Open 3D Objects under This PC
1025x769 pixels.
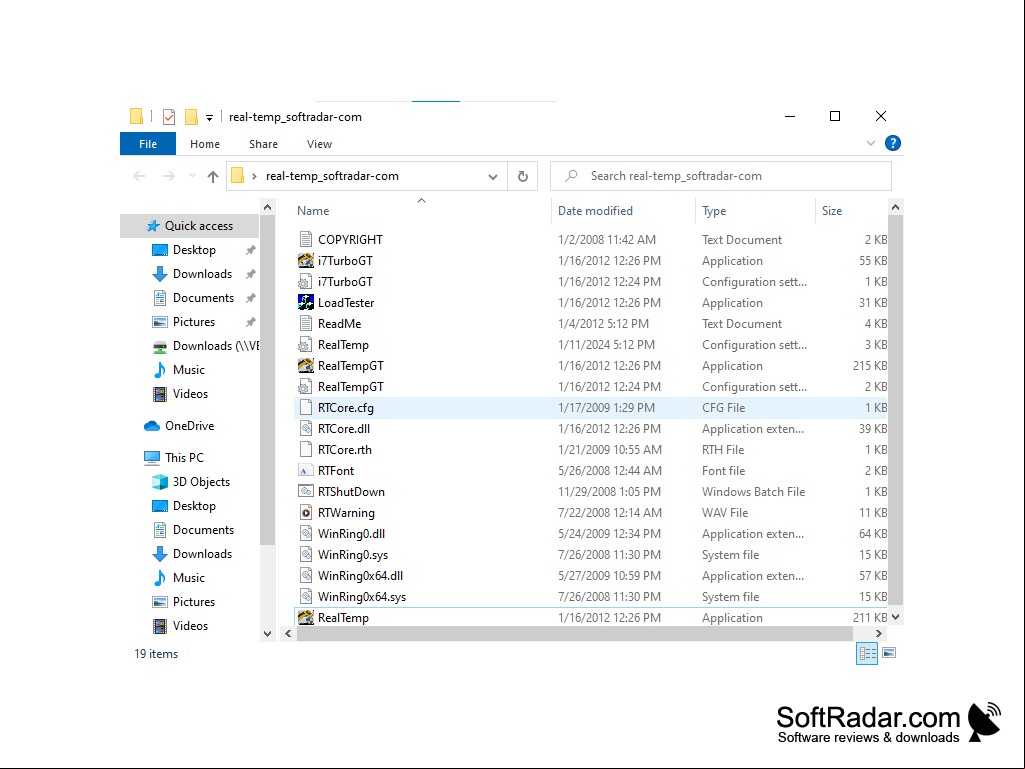(201, 482)
